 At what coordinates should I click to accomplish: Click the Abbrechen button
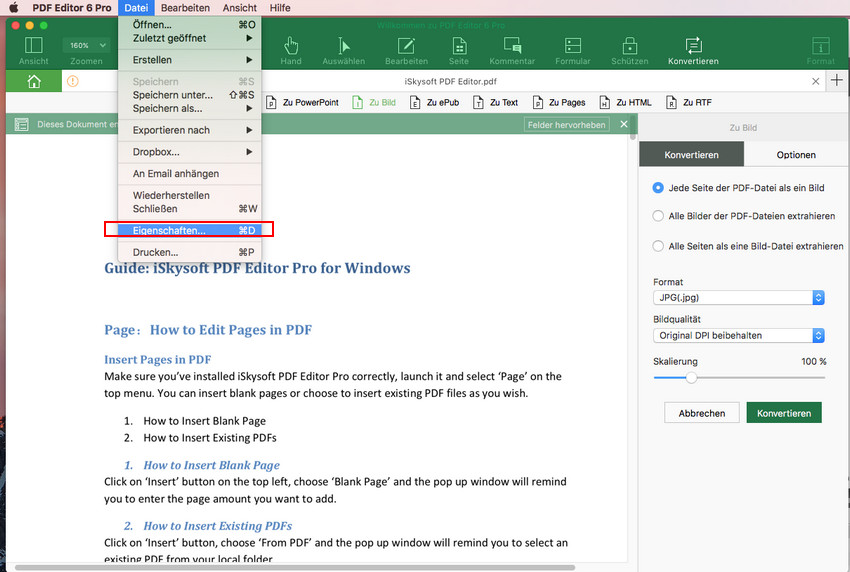701,413
